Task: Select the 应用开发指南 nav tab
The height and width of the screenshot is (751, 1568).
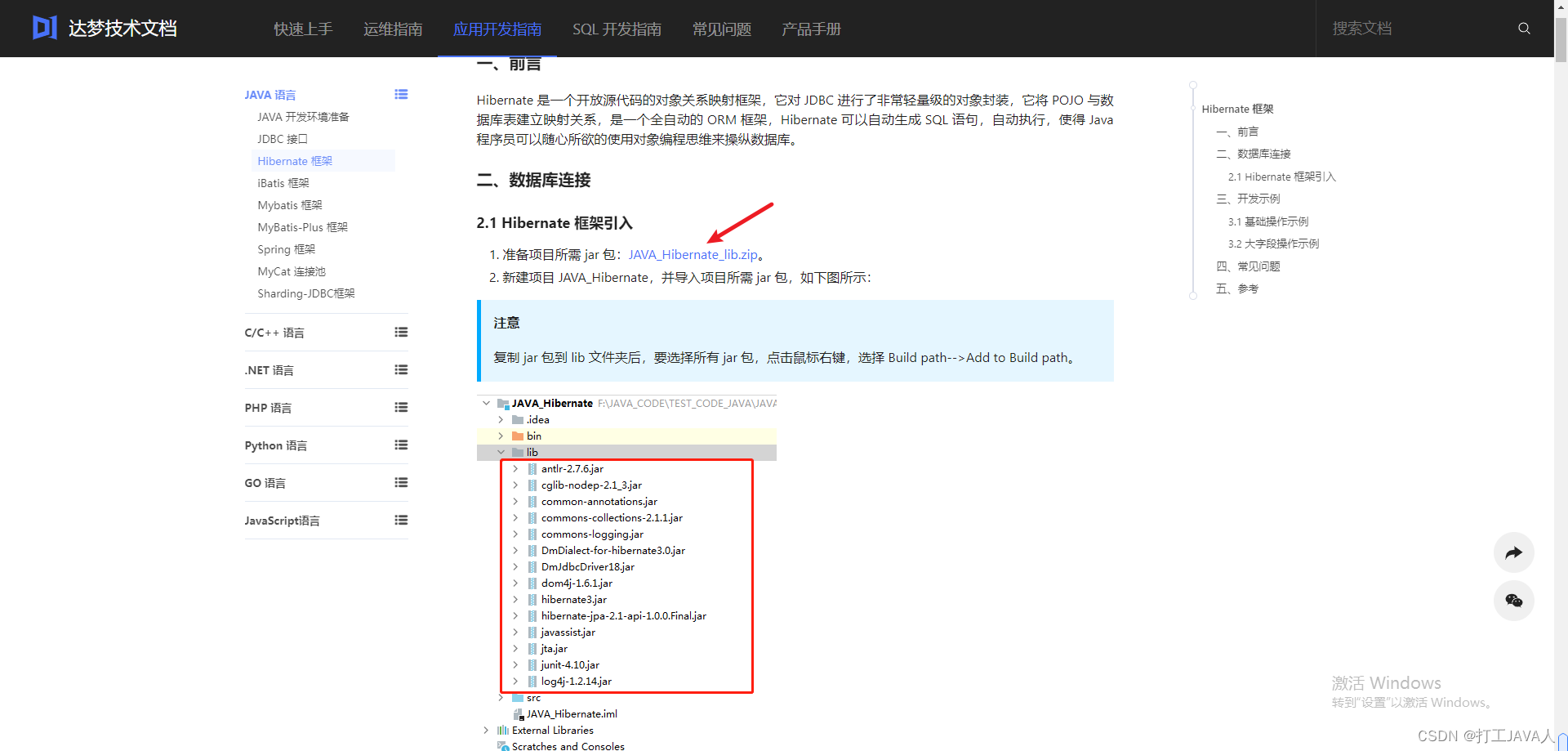Action: click(497, 29)
